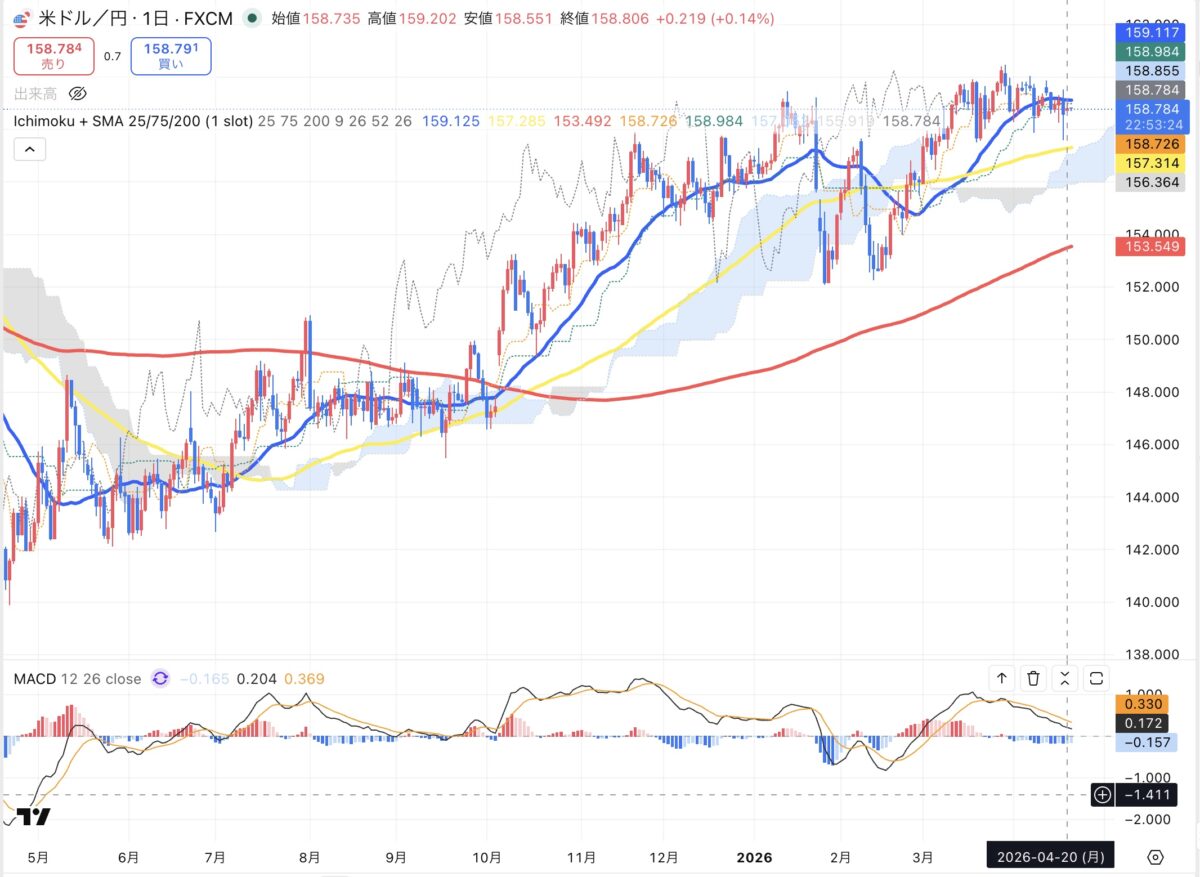Move the MACD pane up with arrow

point(1001,678)
